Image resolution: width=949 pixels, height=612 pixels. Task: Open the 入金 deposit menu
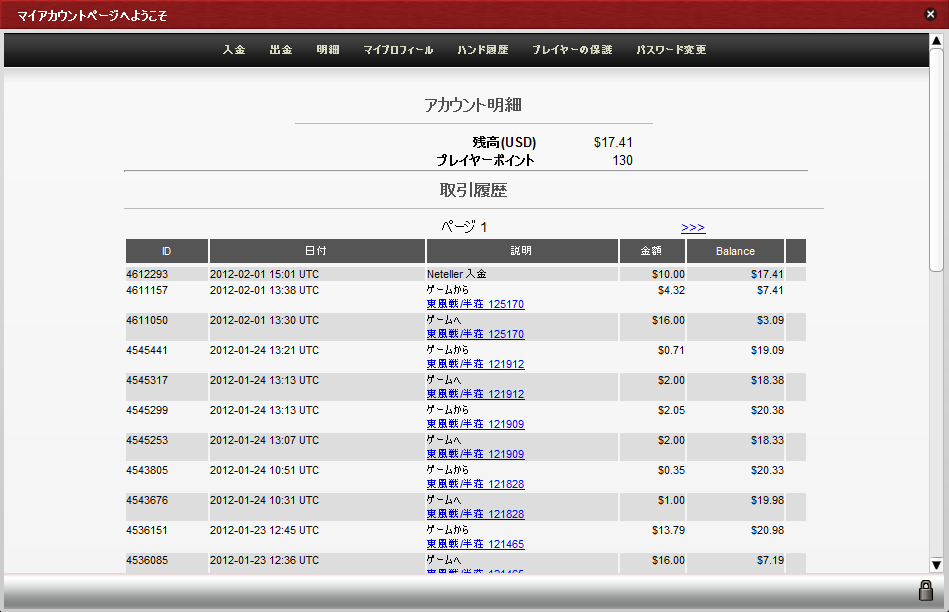234,50
